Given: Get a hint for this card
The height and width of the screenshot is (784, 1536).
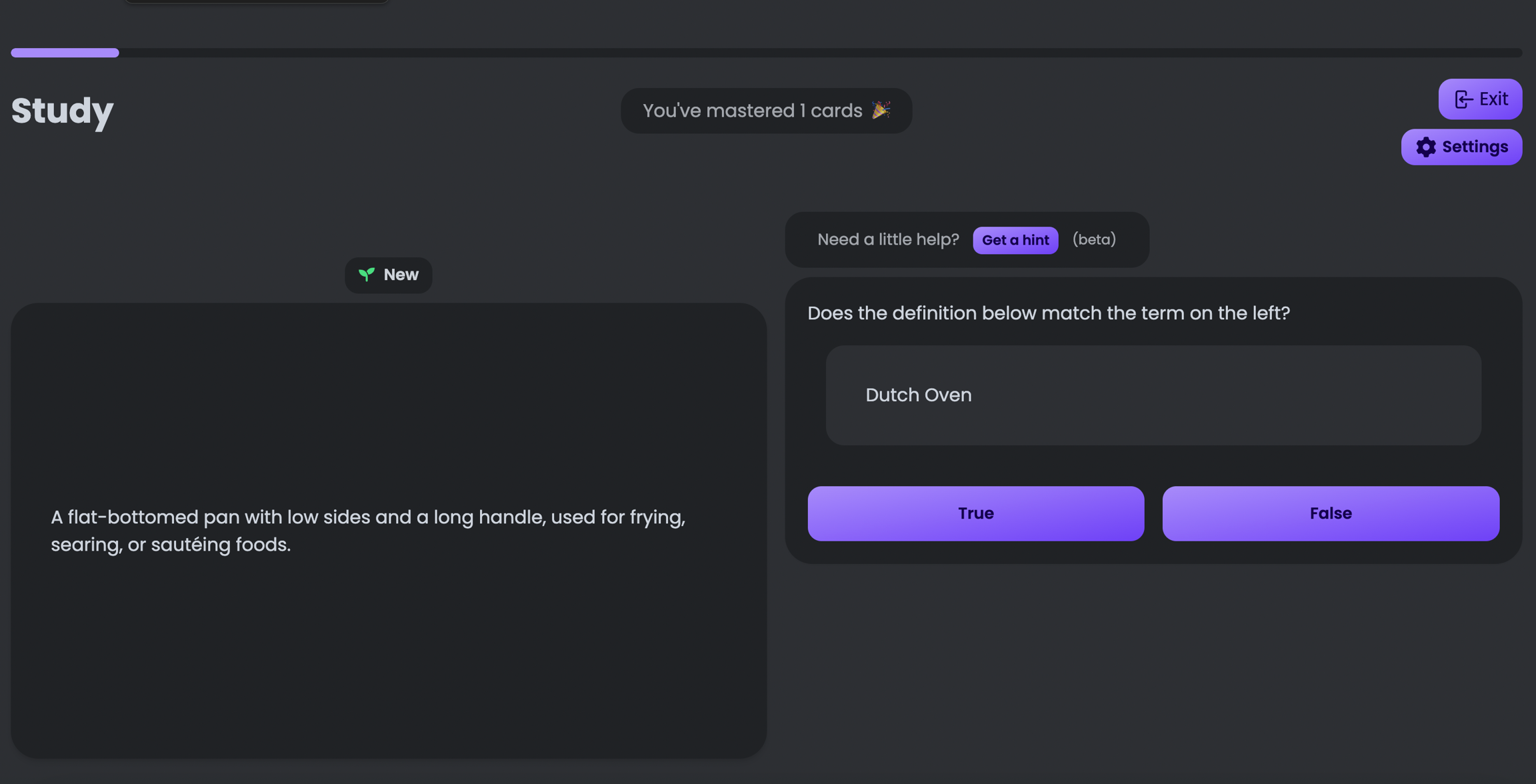Looking at the screenshot, I should point(1015,240).
